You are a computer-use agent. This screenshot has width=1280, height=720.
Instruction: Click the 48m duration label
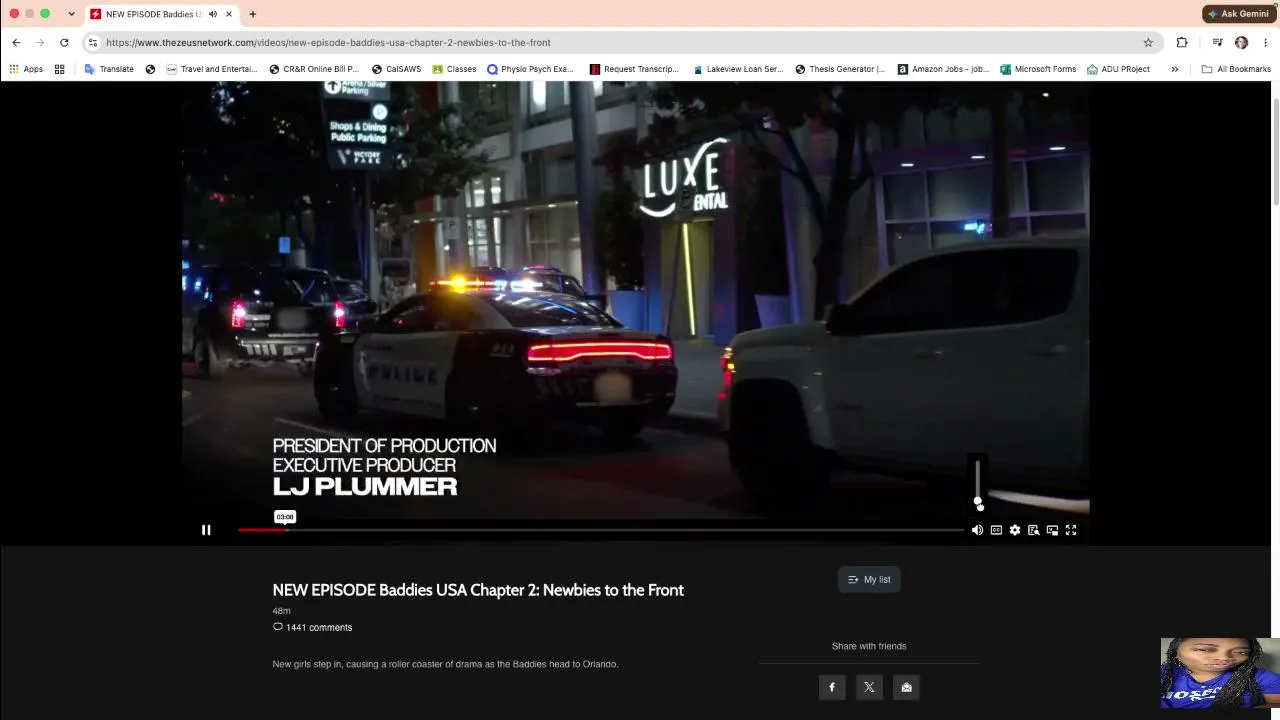pyautogui.click(x=281, y=611)
